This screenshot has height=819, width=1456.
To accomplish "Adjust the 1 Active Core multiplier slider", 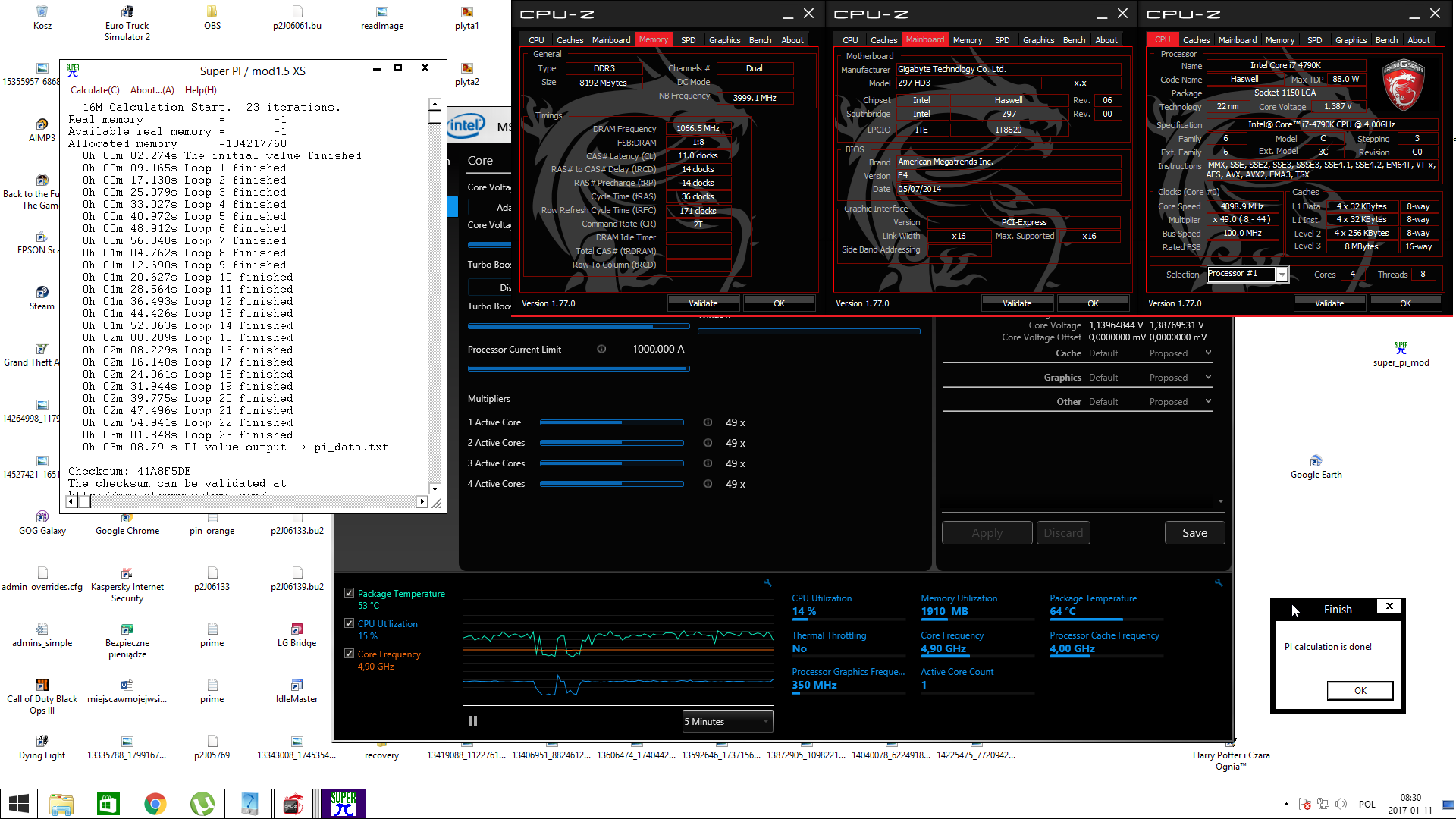I will (611, 422).
